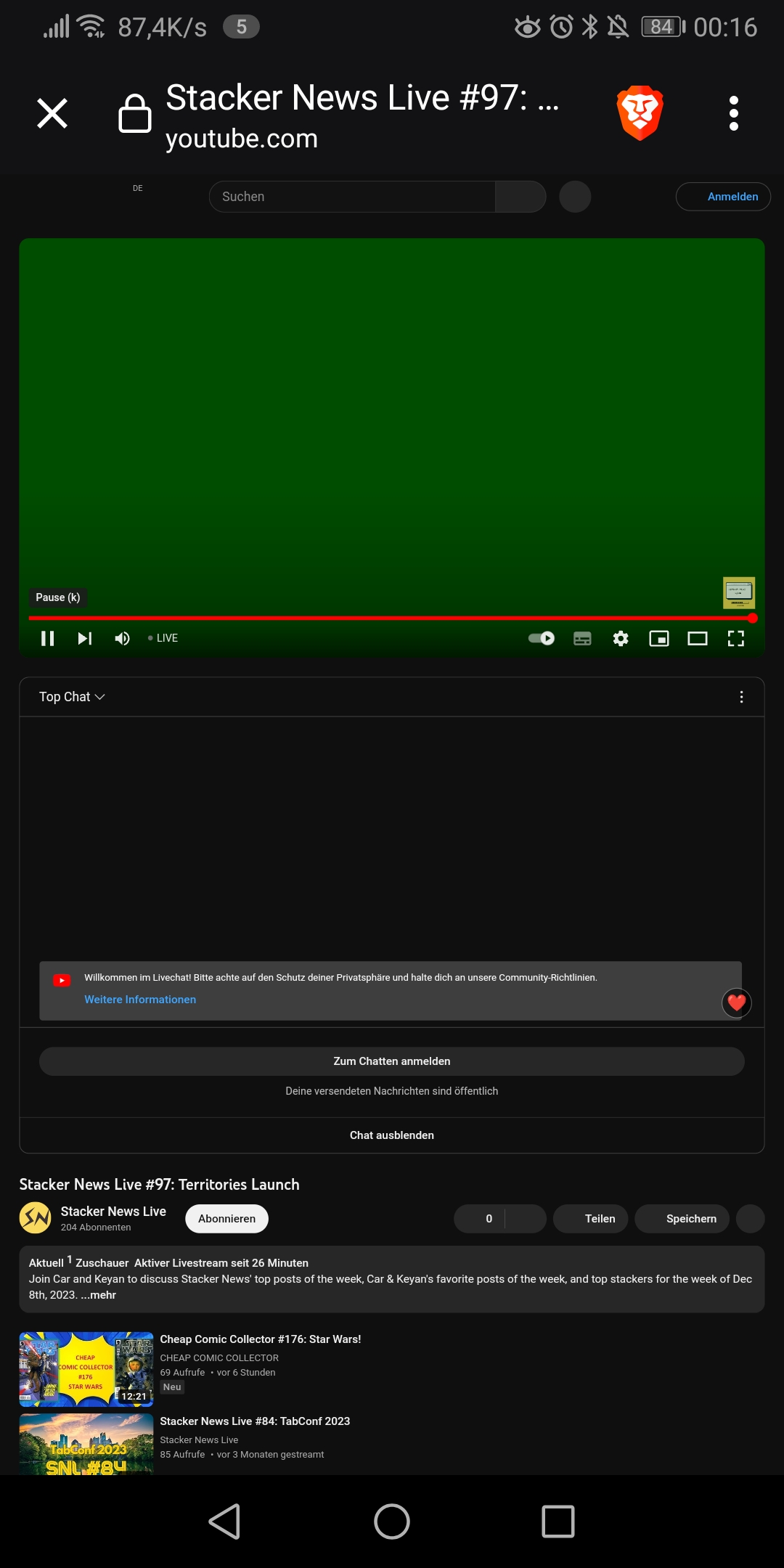Enable miniplayer mode
Viewport: 784px width, 1568px height.
[659, 638]
